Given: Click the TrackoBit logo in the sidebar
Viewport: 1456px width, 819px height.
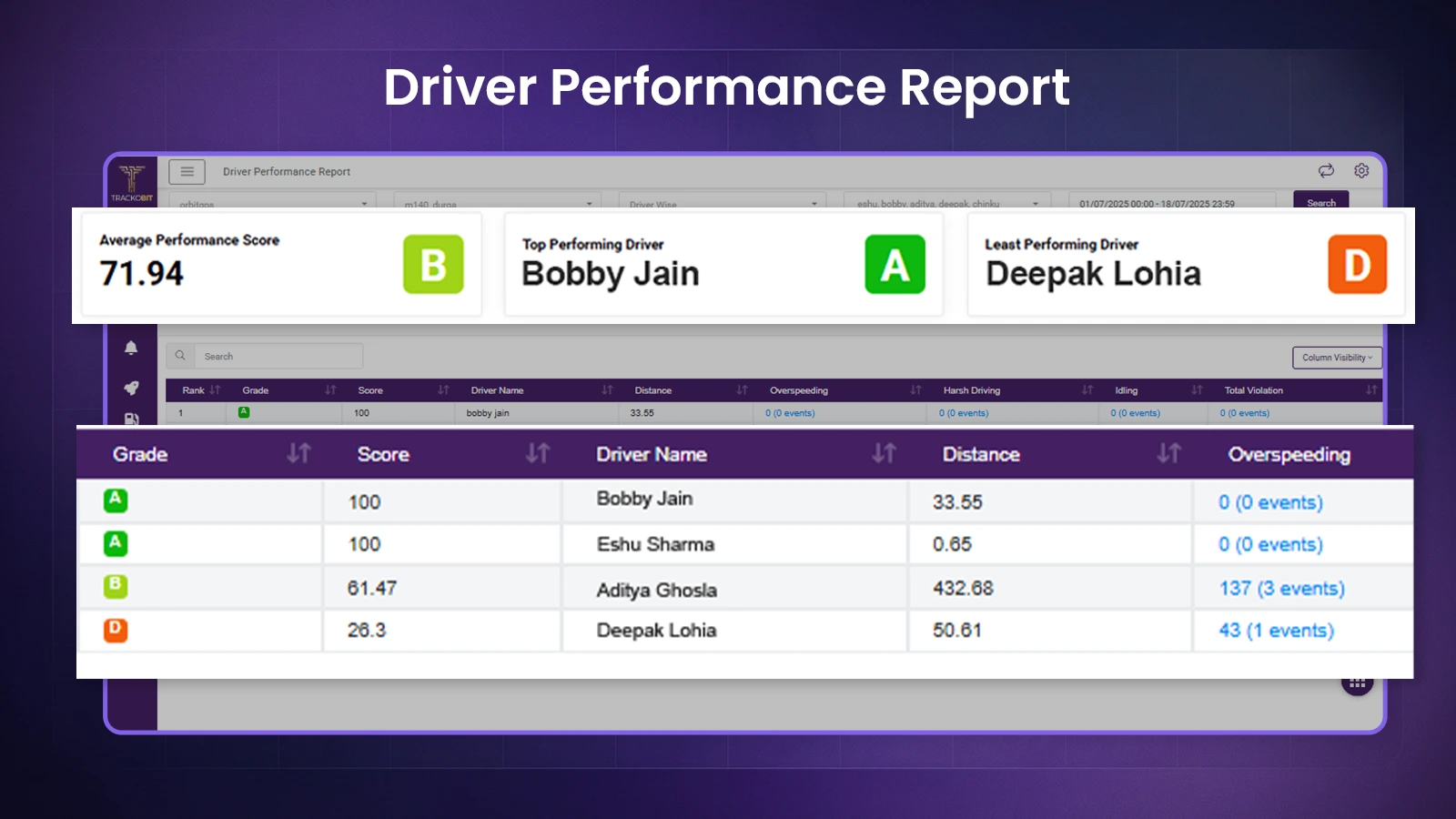Looking at the screenshot, I should point(132,182).
